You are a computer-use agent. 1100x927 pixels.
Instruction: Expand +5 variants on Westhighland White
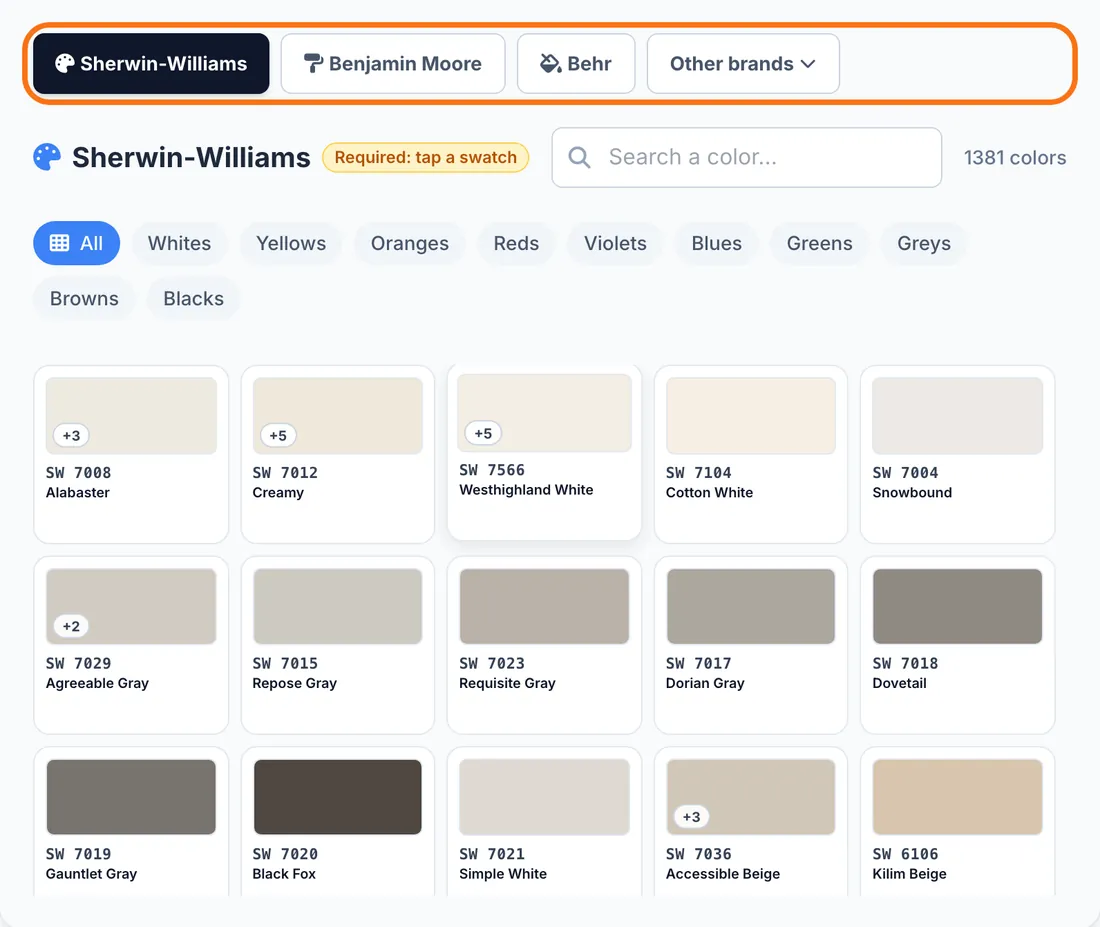click(483, 433)
